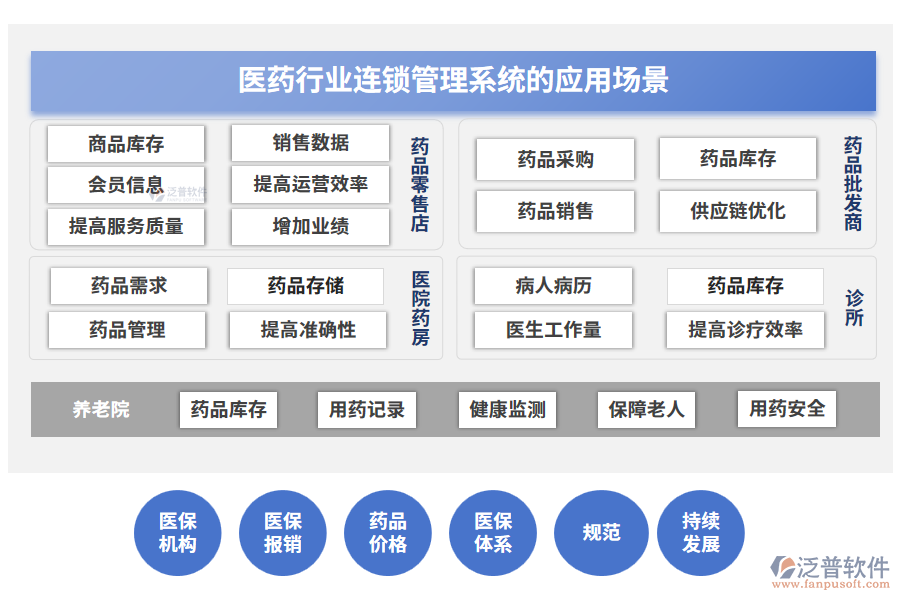This screenshot has width=900, height=600.
Task: Expand the 药品批发商 section
Action: [x=851, y=187]
